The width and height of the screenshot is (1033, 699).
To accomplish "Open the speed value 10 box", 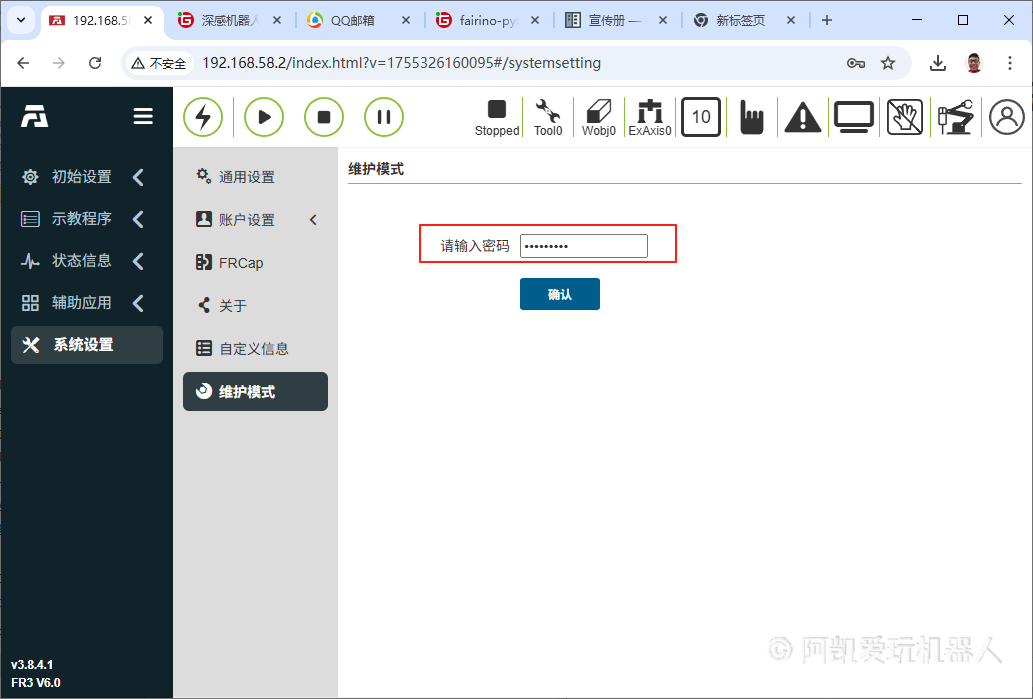I will [701, 117].
